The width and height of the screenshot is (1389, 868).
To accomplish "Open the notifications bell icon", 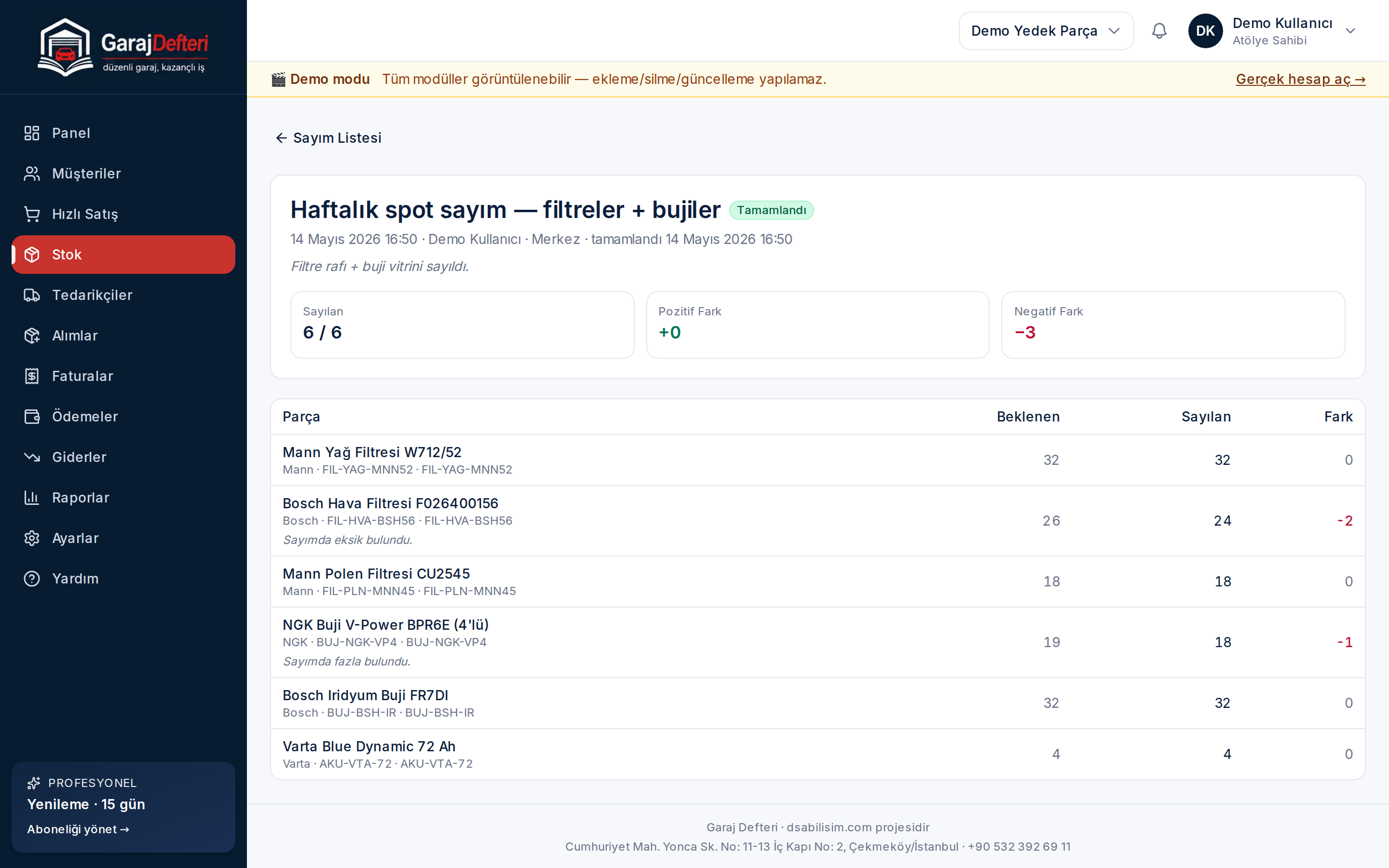I will pyautogui.click(x=1159, y=31).
